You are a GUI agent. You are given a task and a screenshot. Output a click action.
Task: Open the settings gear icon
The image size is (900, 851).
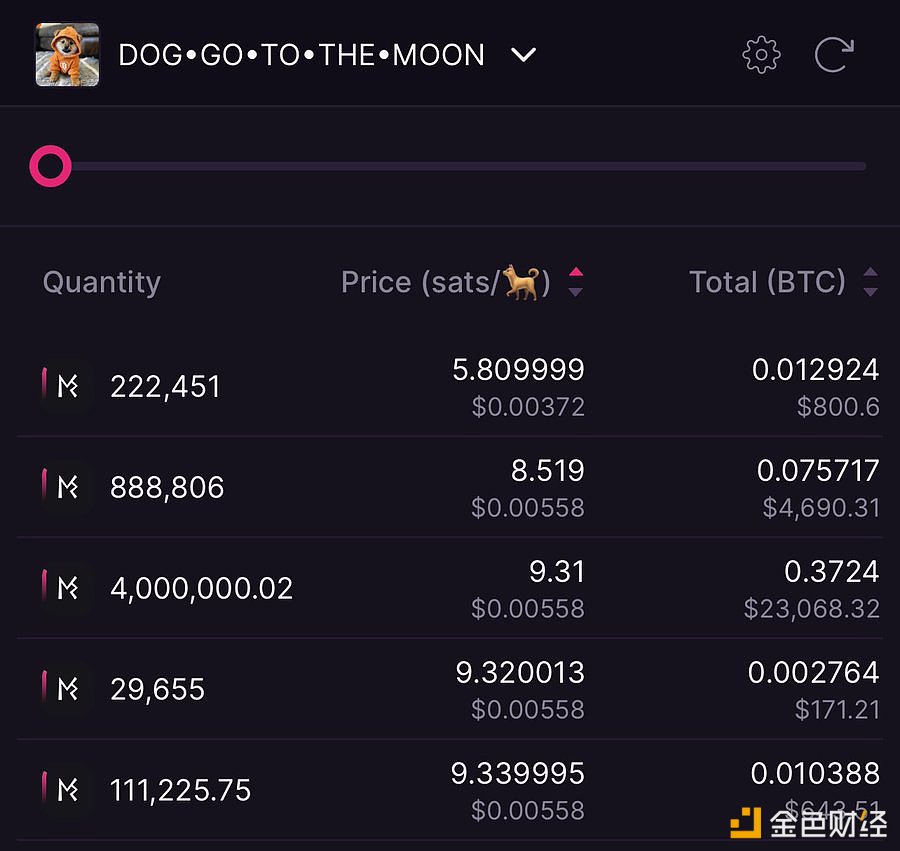761,54
